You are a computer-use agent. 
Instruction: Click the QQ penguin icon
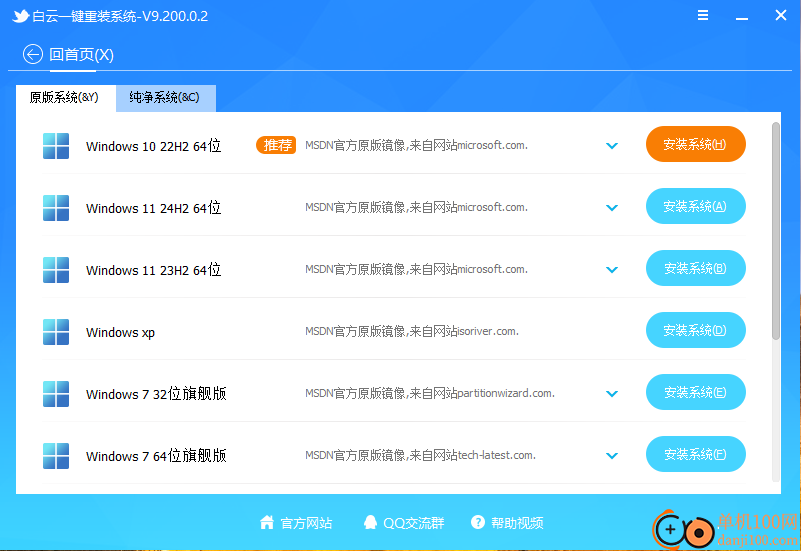point(370,522)
